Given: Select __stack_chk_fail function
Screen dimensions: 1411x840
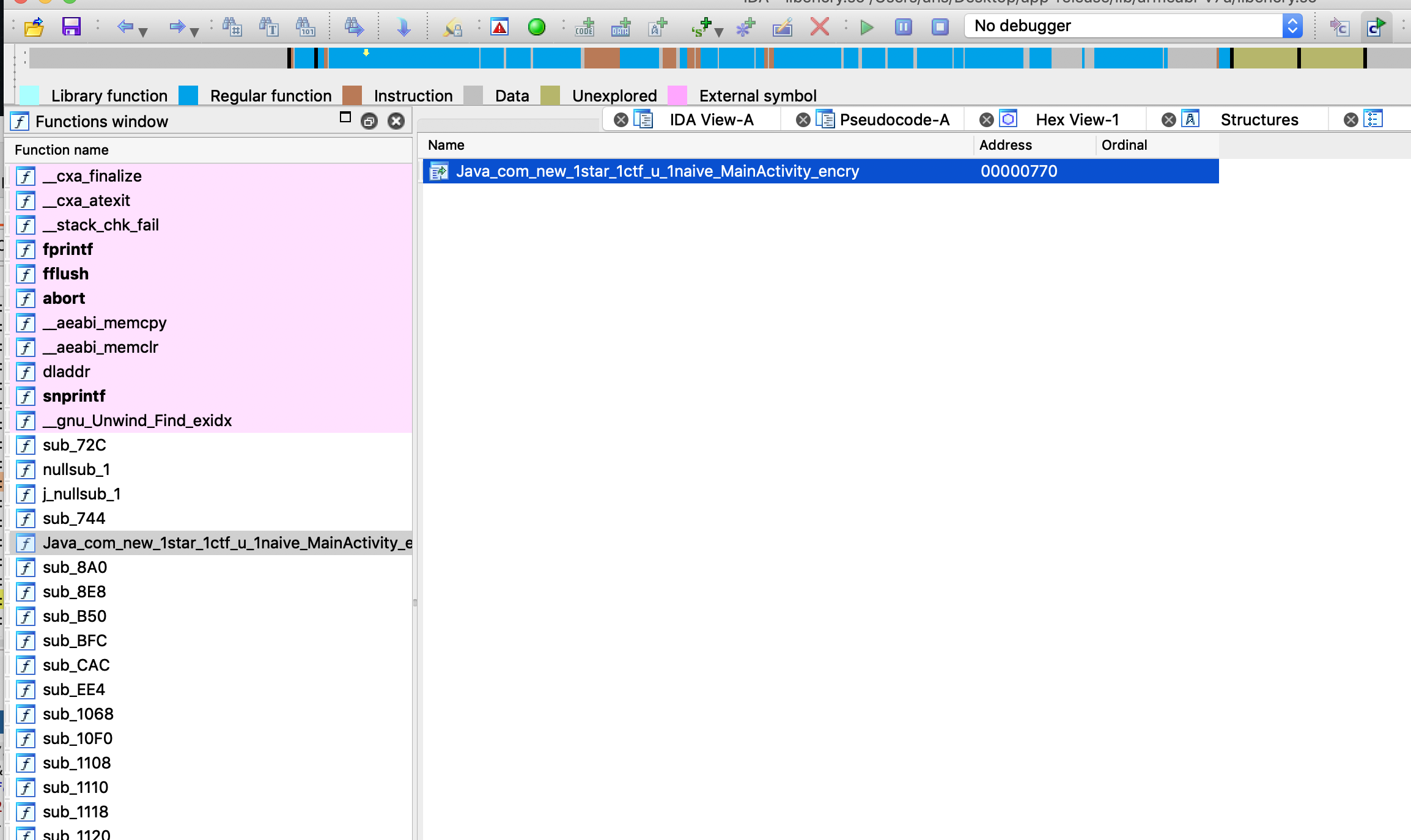Looking at the screenshot, I should point(209,225).
